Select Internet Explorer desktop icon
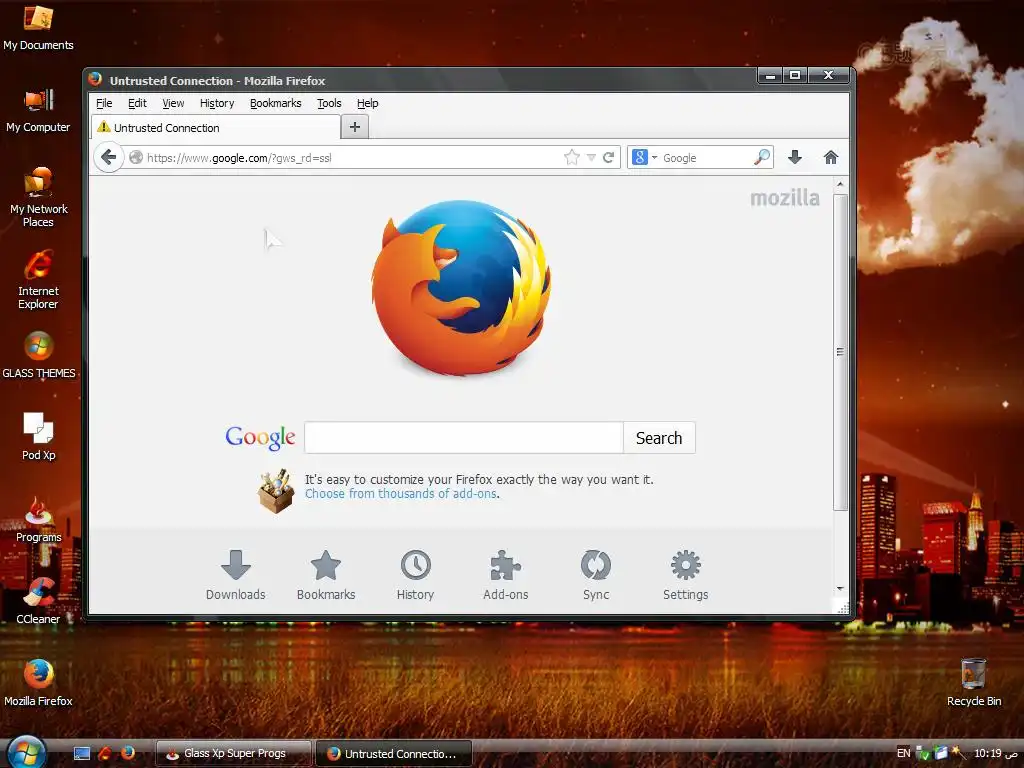The width and height of the screenshot is (1024, 768). tap(38, 280)
